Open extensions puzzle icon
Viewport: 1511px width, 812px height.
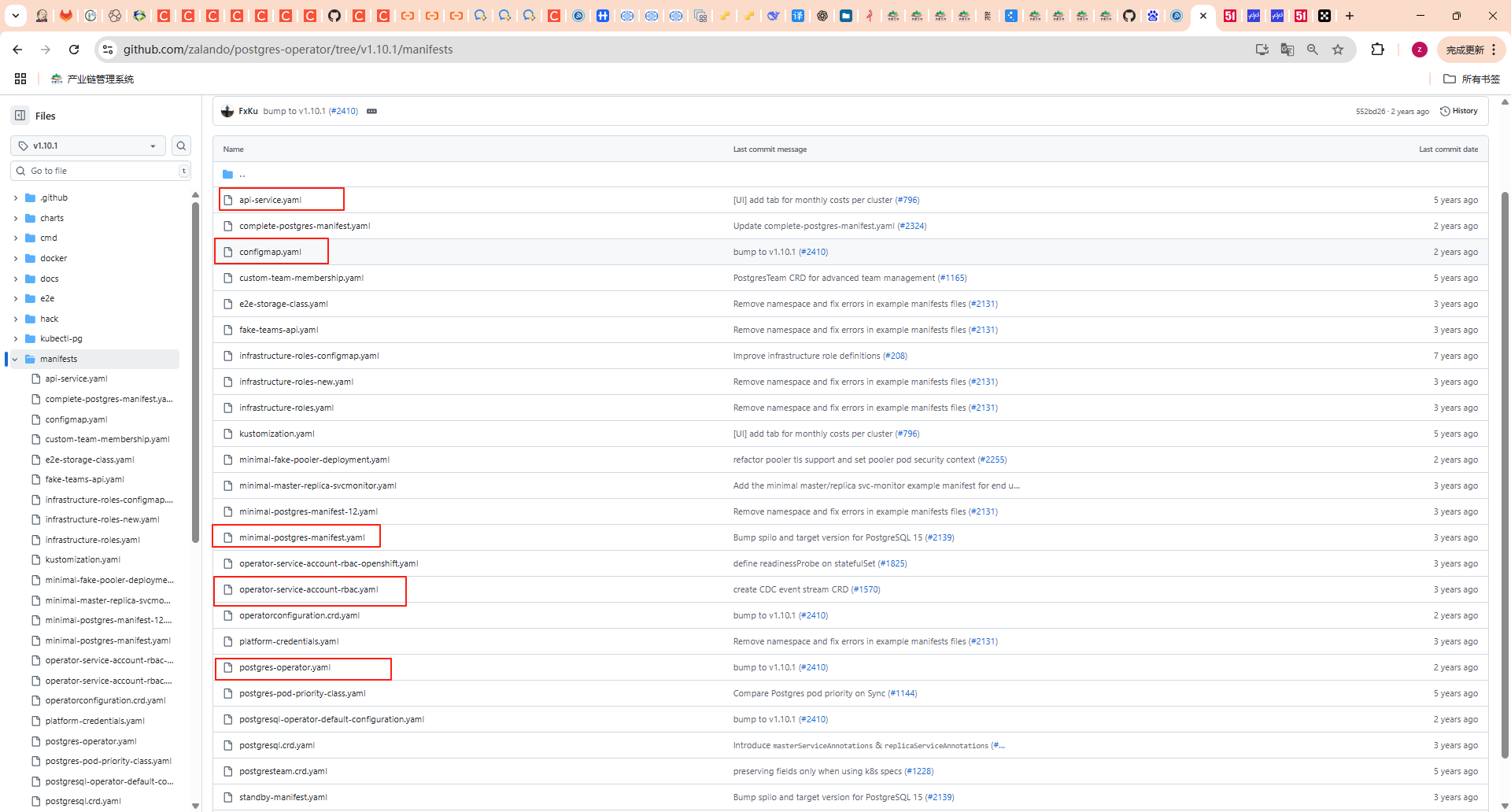1377,50
